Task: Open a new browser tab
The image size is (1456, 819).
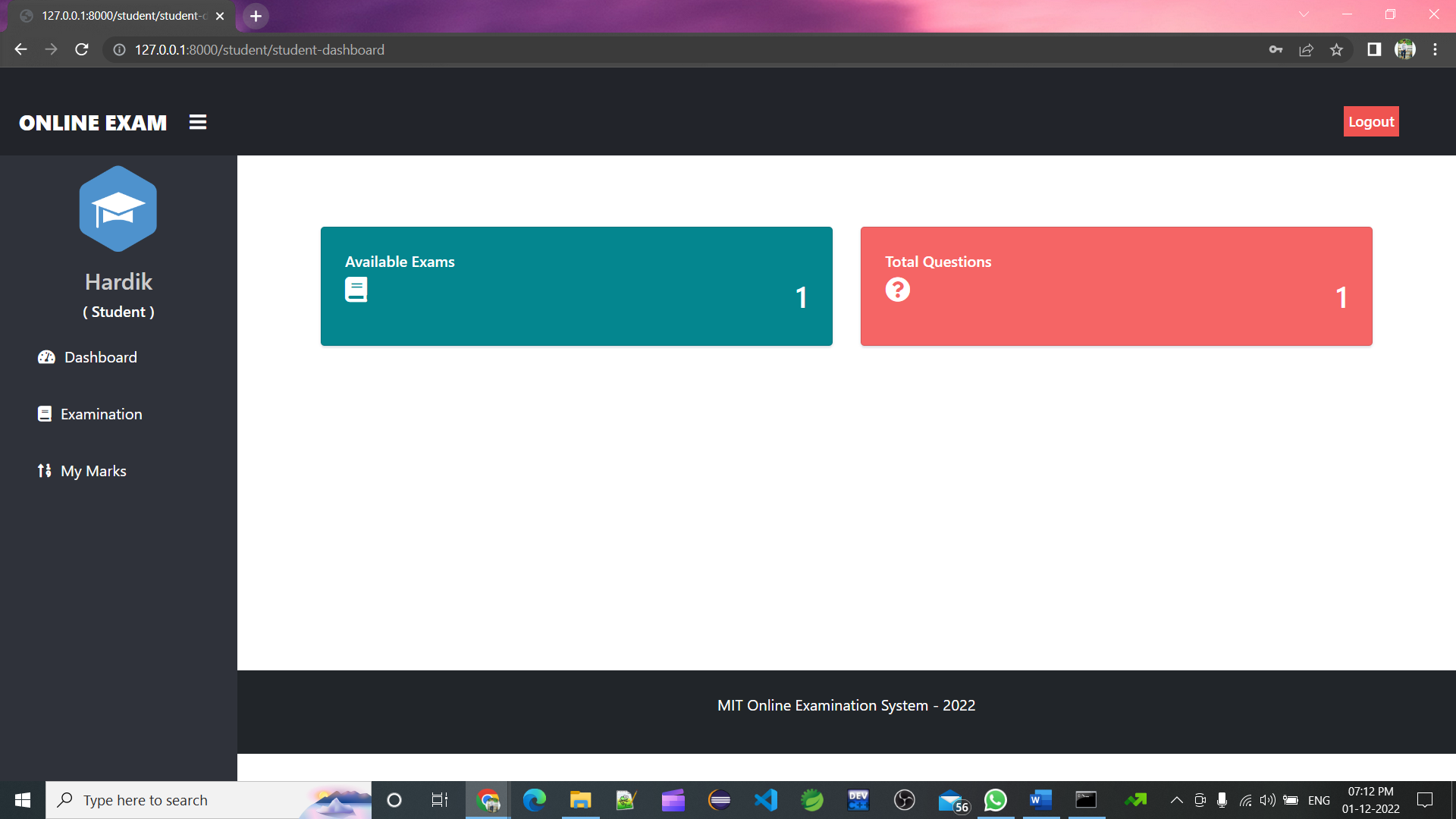Action: 256,16
